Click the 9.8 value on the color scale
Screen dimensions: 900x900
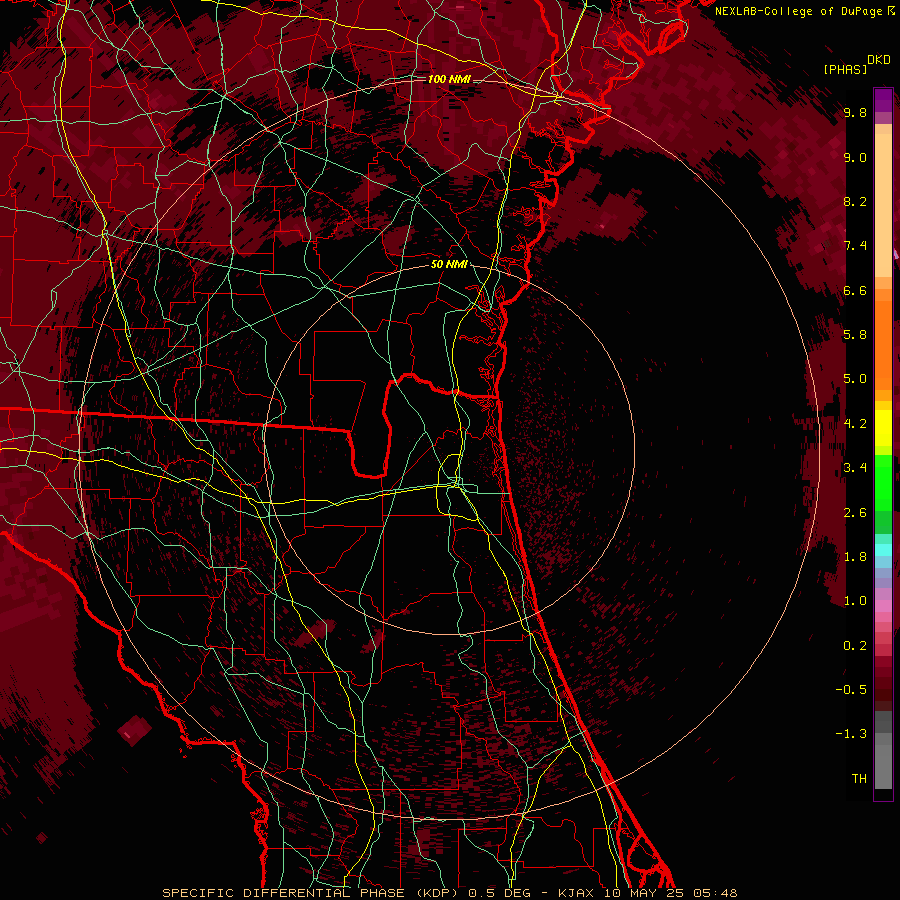(x=855, y=112)
